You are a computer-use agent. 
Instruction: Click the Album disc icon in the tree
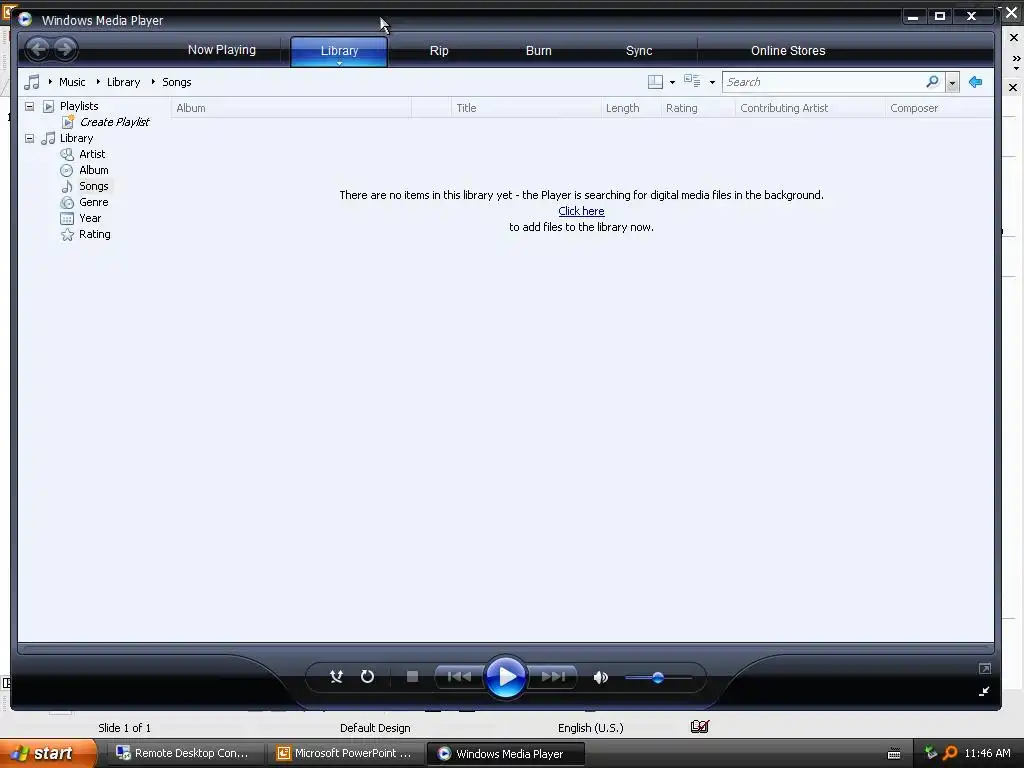[67, 170]
